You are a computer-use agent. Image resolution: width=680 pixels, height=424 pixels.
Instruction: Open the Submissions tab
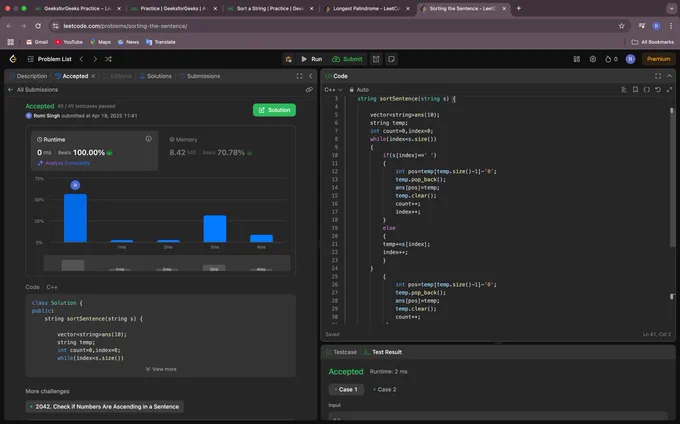click(x=200, y=76)
